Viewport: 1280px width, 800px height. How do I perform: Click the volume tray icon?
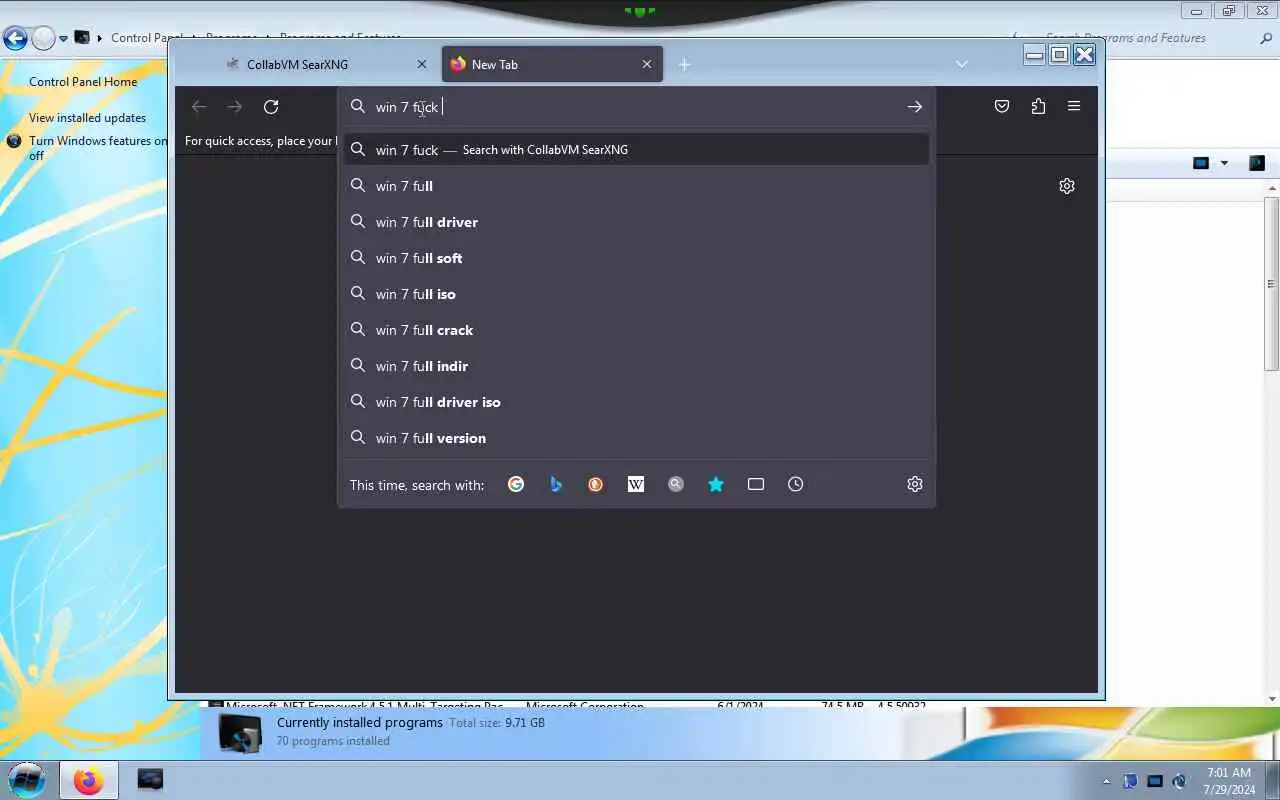click(x=1179, y=781)
